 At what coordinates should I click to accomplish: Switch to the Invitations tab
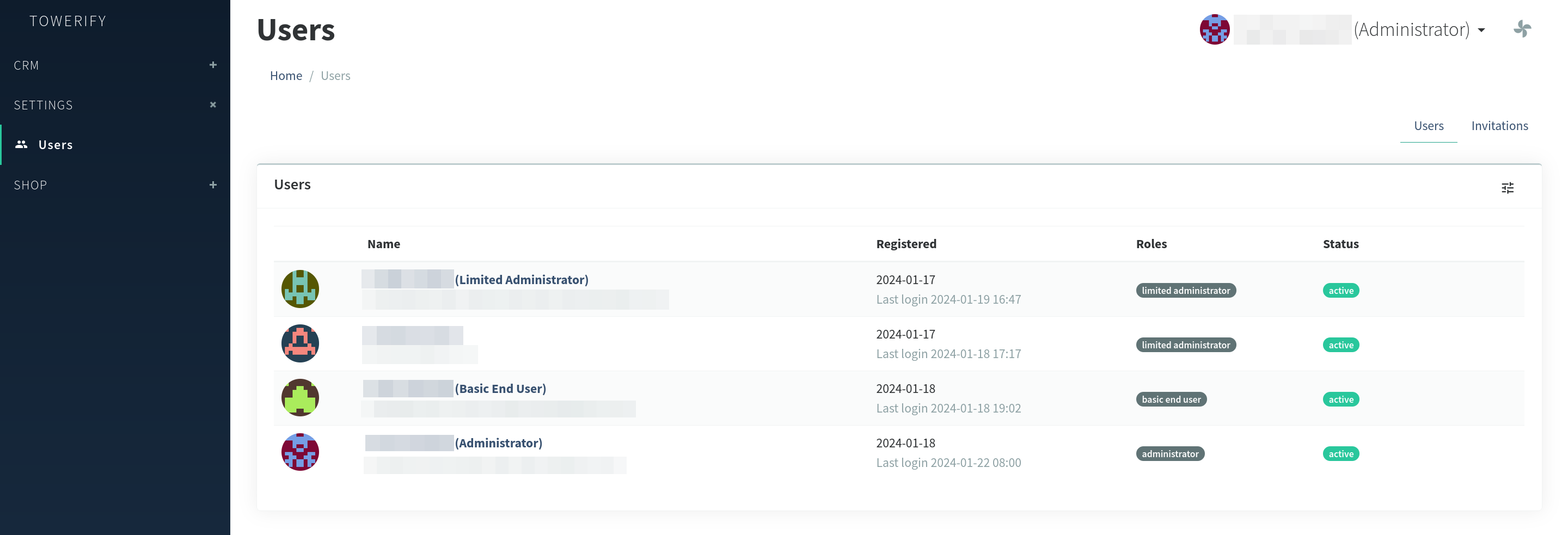pyautogui.click(x=1499, y=126)
